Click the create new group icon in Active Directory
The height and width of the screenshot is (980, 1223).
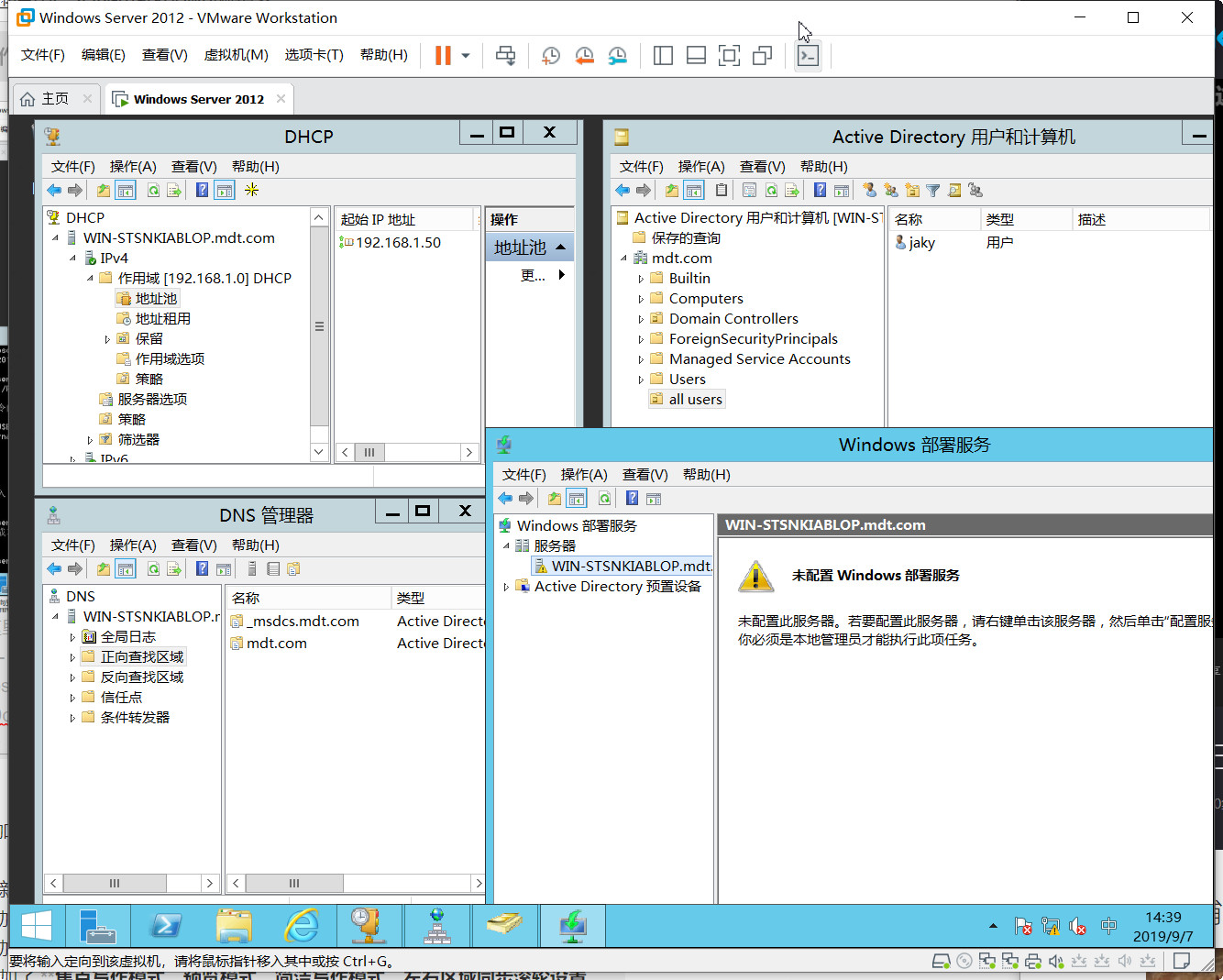891,190
